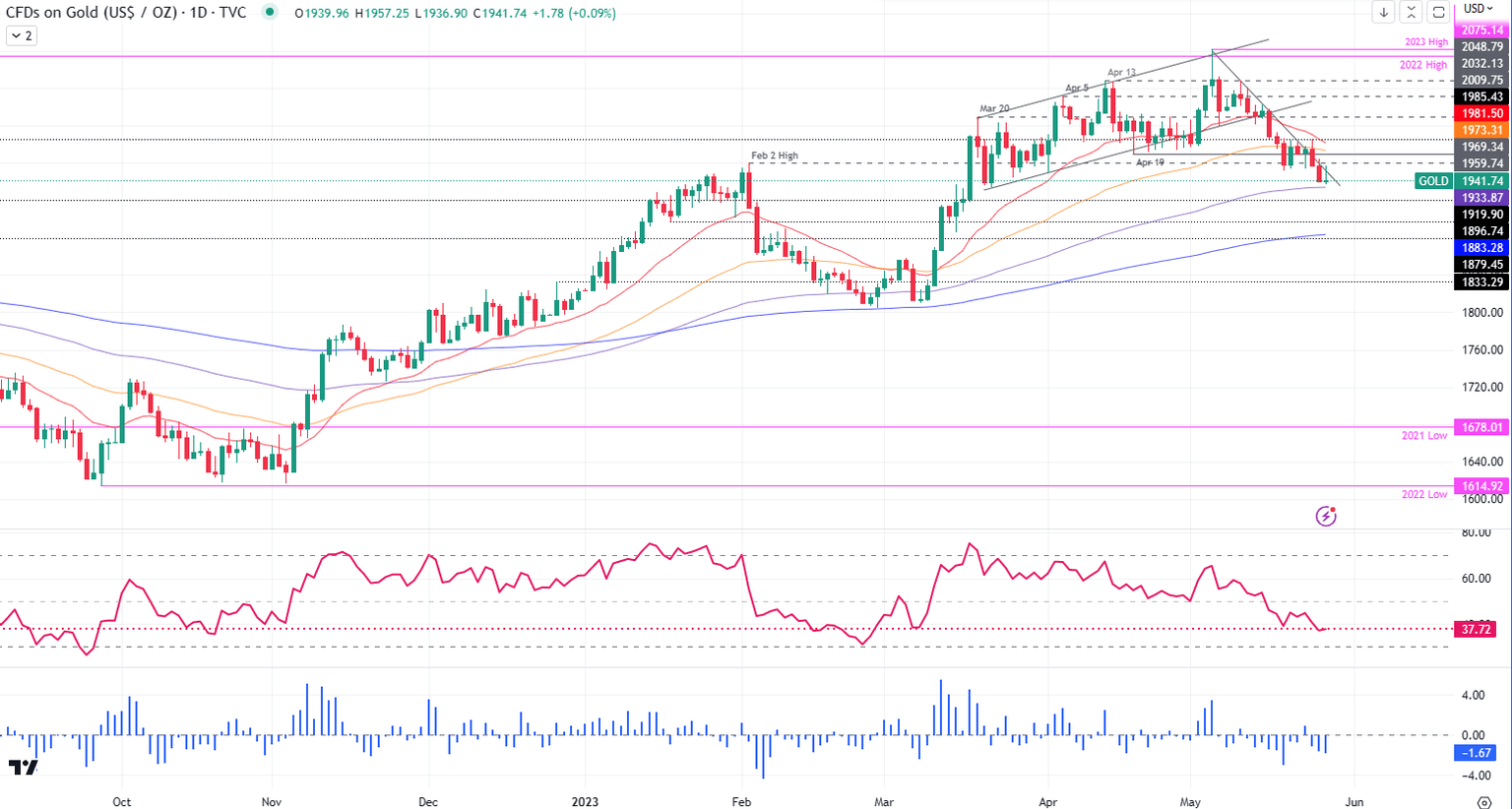This screenshot has height=809, width=1512.
Task: Collapse the indicators list via the 2 chevron
Action: (x=21, y=33)
